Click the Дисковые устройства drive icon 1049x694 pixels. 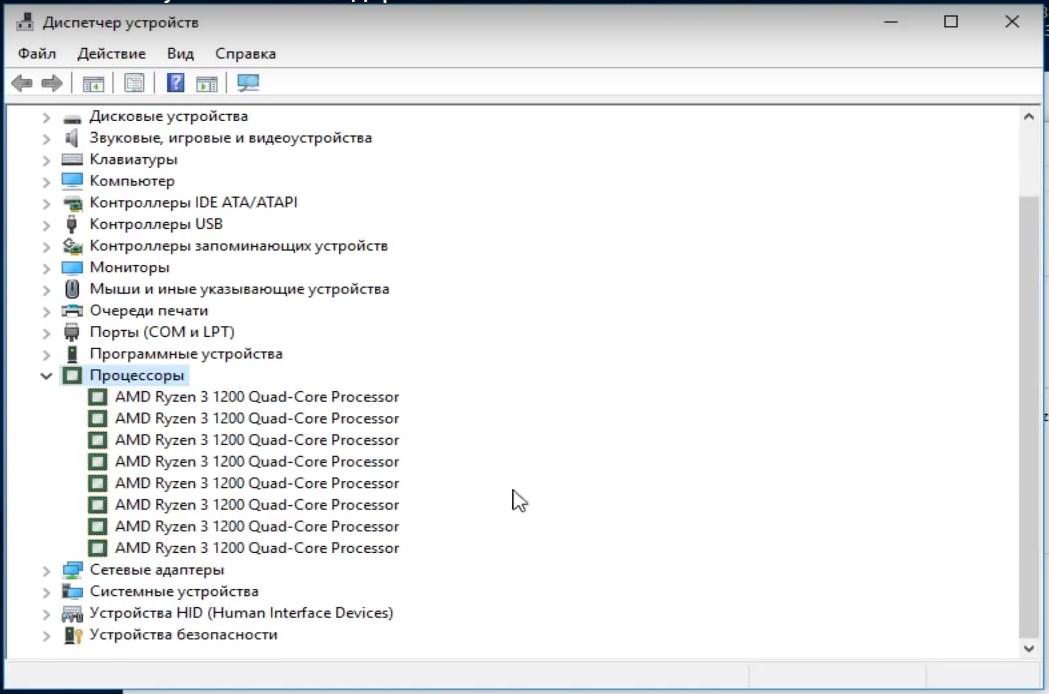coord(72,118)
